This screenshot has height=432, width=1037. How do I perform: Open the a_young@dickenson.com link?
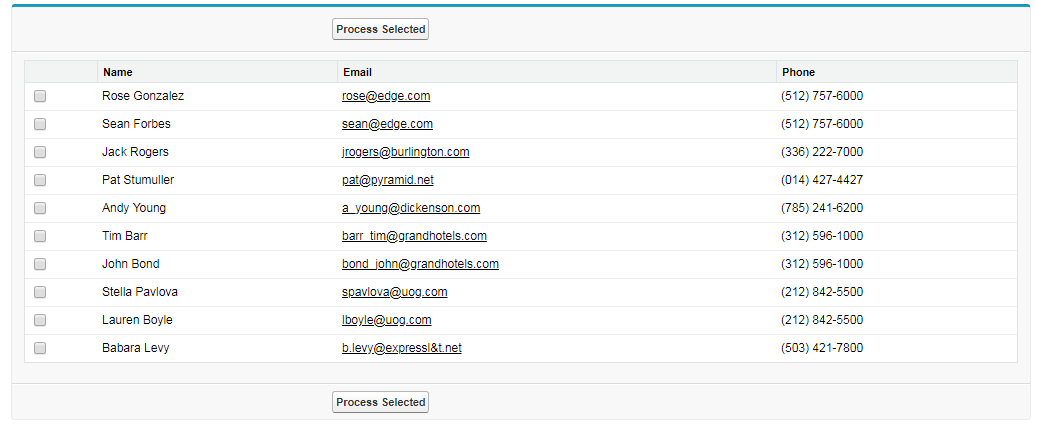(x=411, y=208)
